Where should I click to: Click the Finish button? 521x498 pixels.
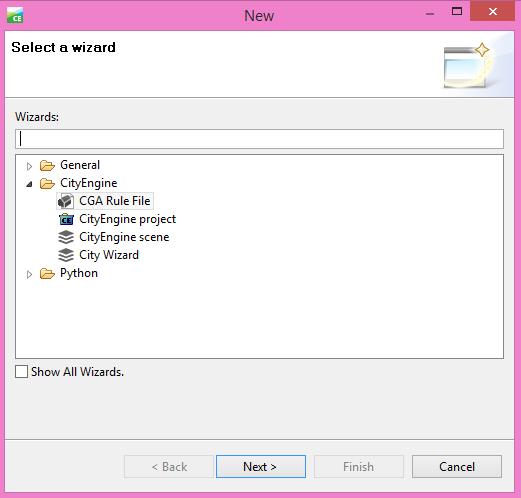pyautogui.click(x=359, y=466)
